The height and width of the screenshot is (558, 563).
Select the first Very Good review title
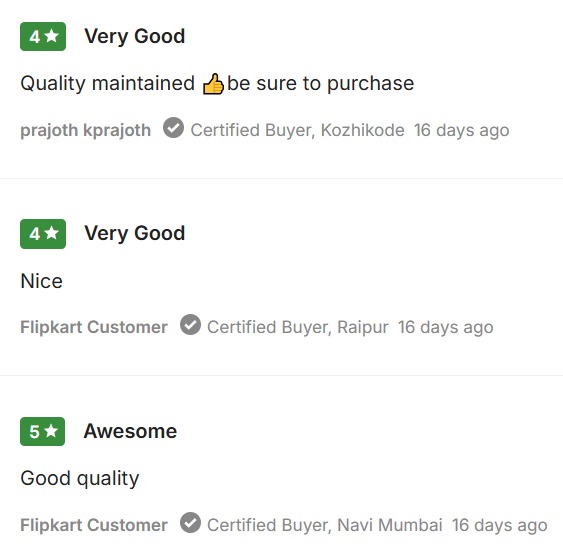pos(135,37)
